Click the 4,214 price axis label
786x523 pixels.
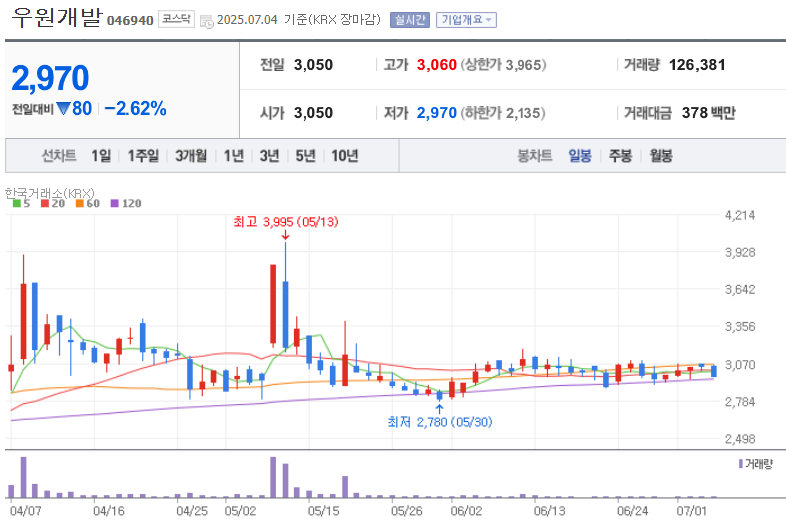point(740,215)
